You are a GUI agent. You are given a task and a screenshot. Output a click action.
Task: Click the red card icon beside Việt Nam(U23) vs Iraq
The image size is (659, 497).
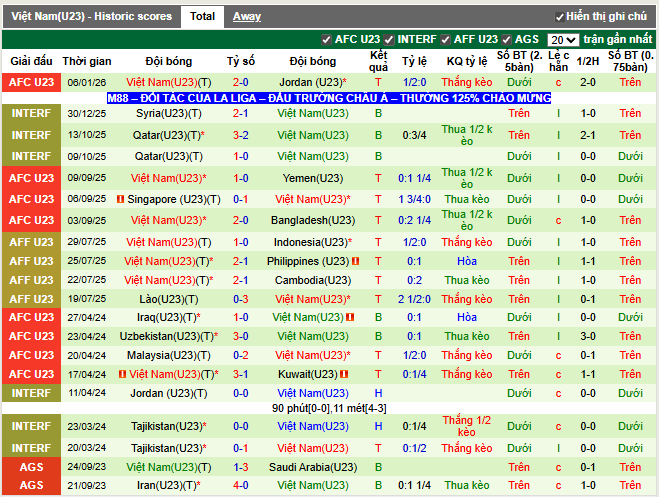coord(350,317)
